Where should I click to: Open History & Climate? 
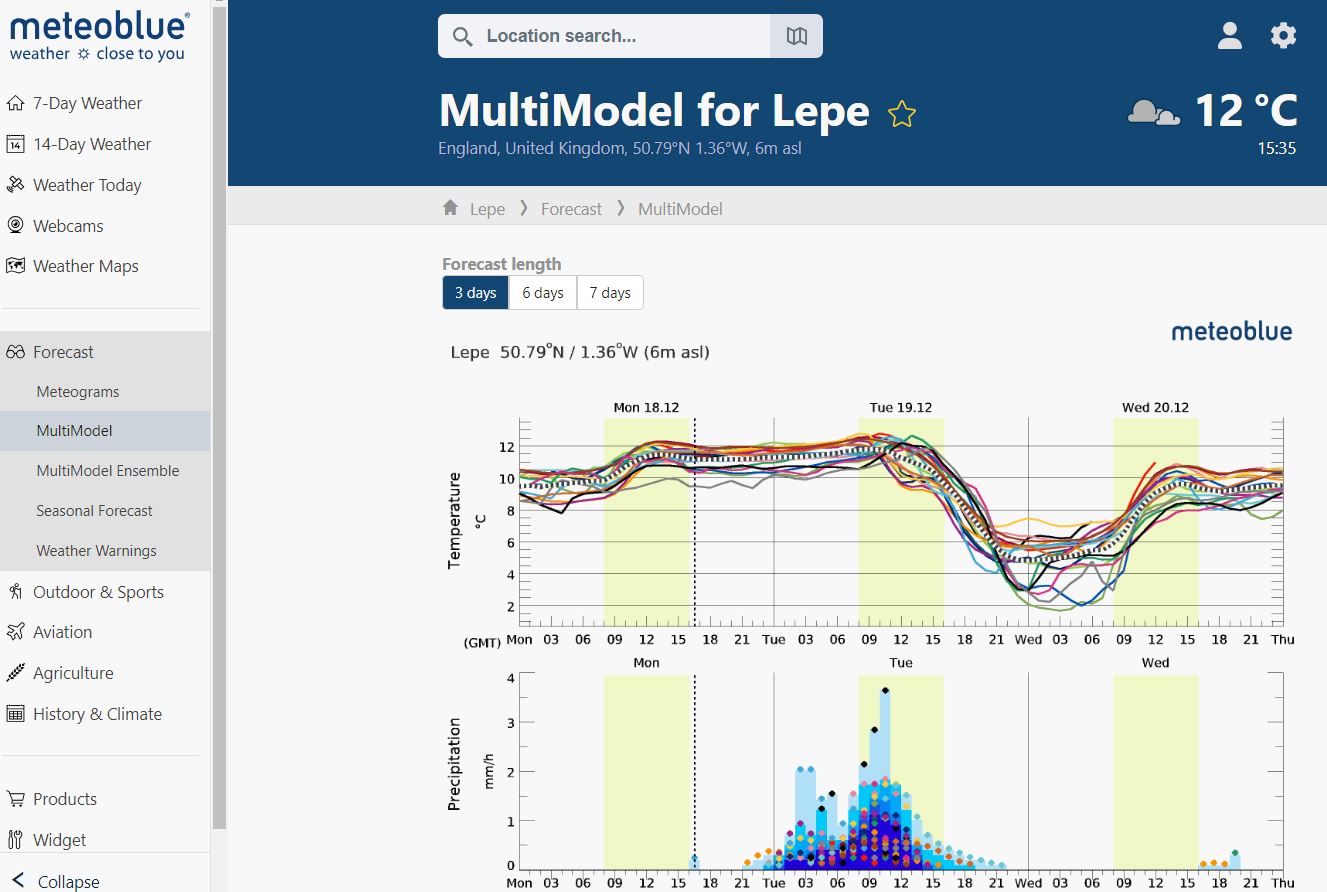tap(97, 713)
